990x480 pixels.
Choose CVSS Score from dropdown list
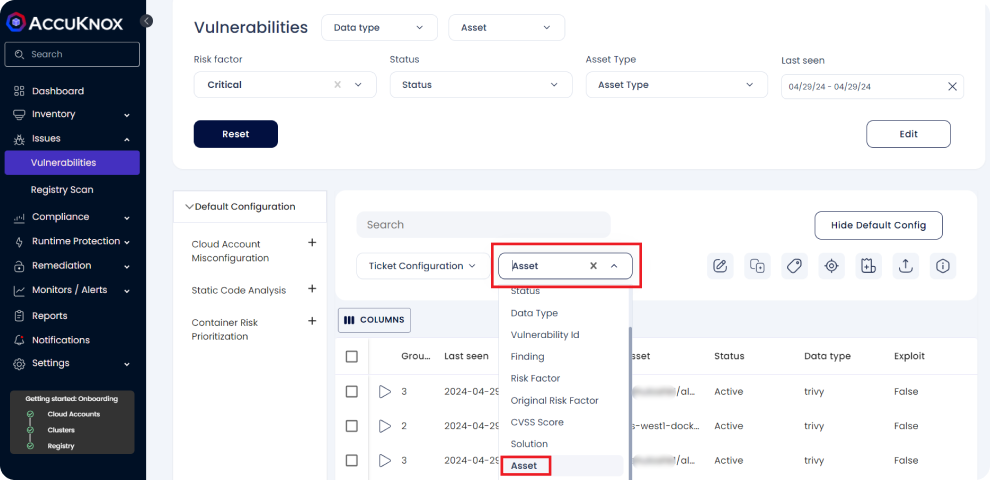coord(537,422)
